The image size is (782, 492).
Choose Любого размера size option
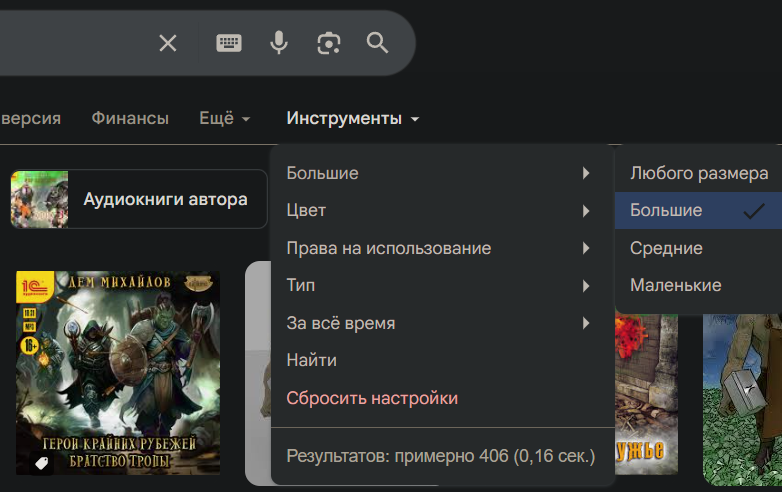[698, 173]
